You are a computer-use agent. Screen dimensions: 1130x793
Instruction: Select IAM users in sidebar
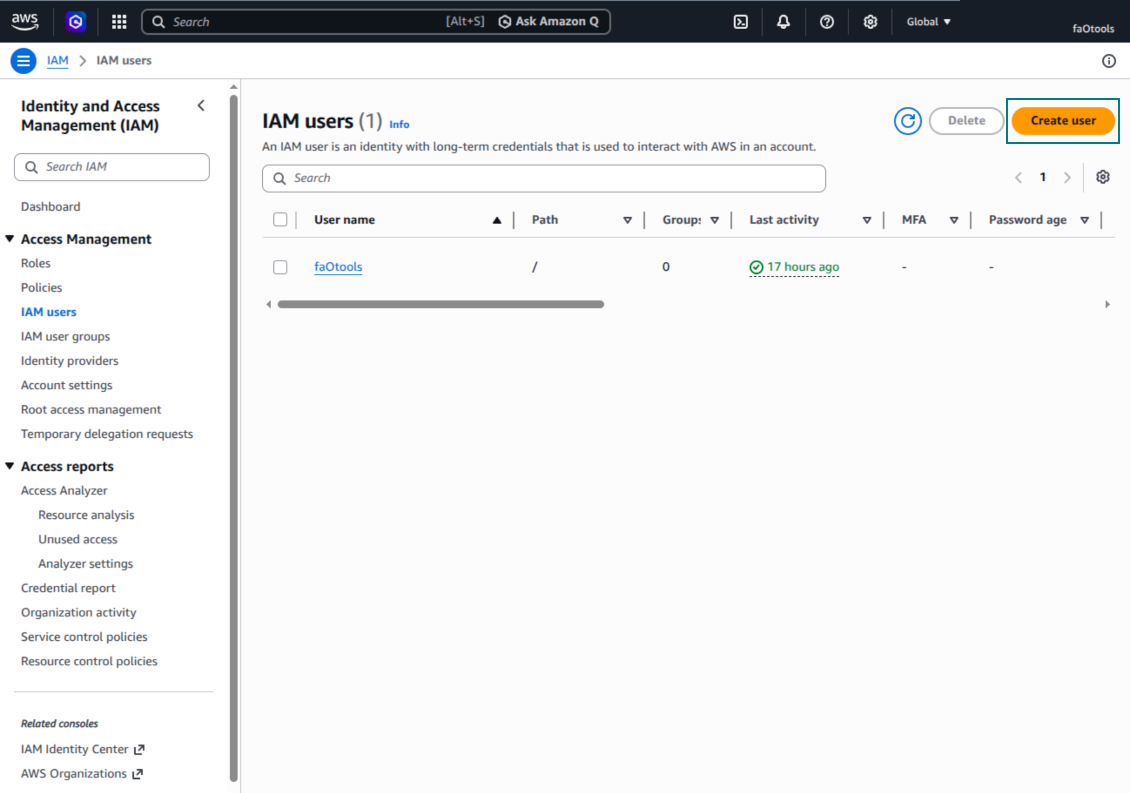pos(48,312)
